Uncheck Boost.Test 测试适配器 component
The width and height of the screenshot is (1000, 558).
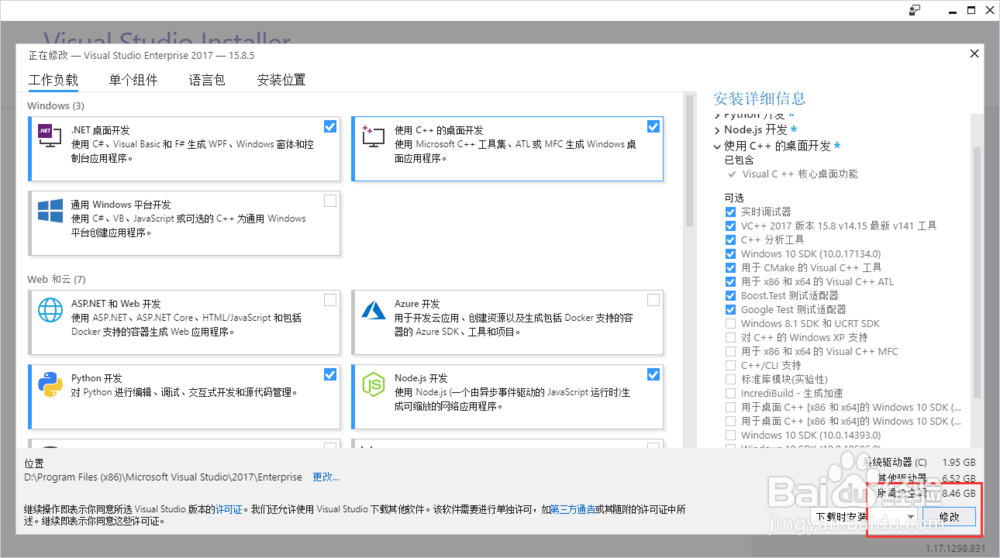(x=730, y=296)
